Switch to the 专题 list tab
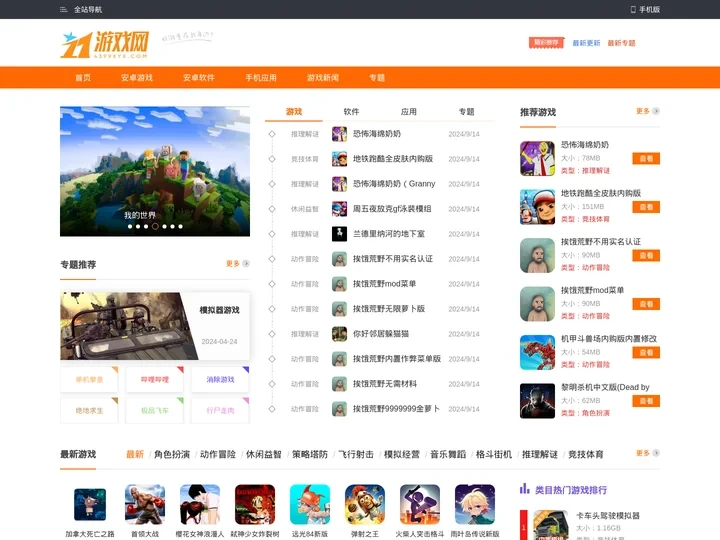This screenshot has height=540, width=720. pos(467,112)
